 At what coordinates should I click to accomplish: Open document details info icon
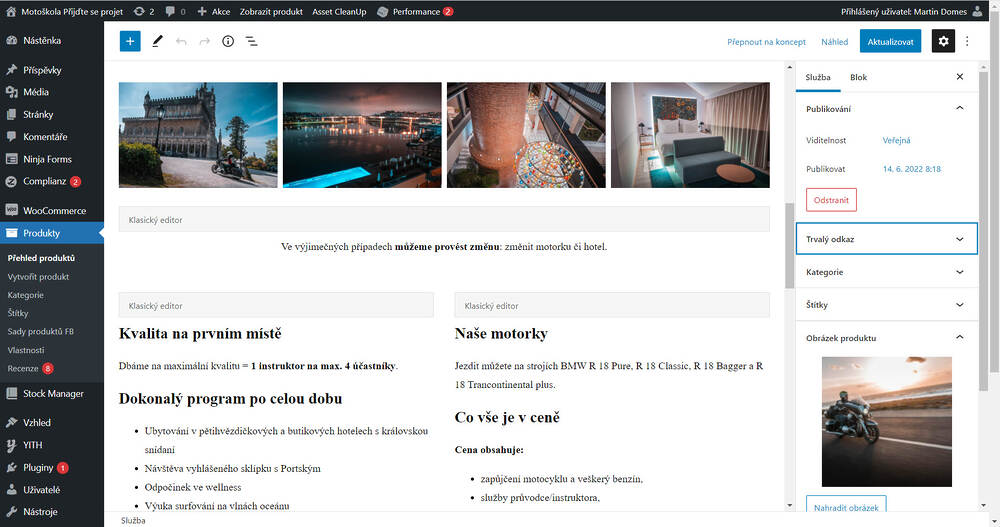tap(228, 41)
